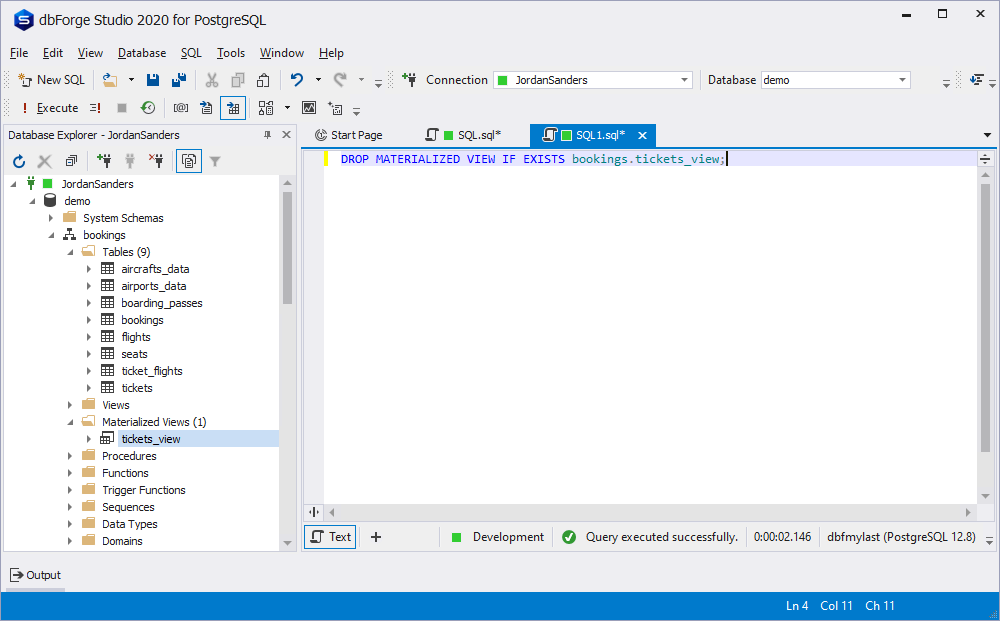The image size is (1000, 621).
Task: Click the Database Explorer vertical scrollbar
Action: [287, 249]
